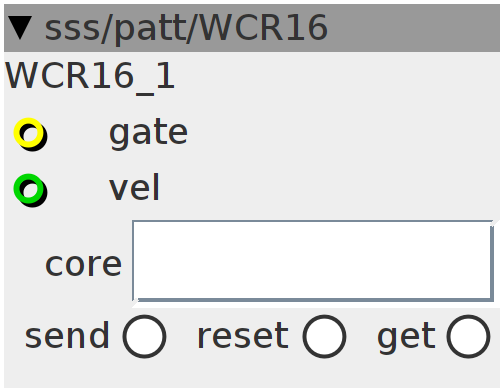The width and height of the screenshot is (504, 392).
Task: Click the core attribute label
Action: point(83,265)
